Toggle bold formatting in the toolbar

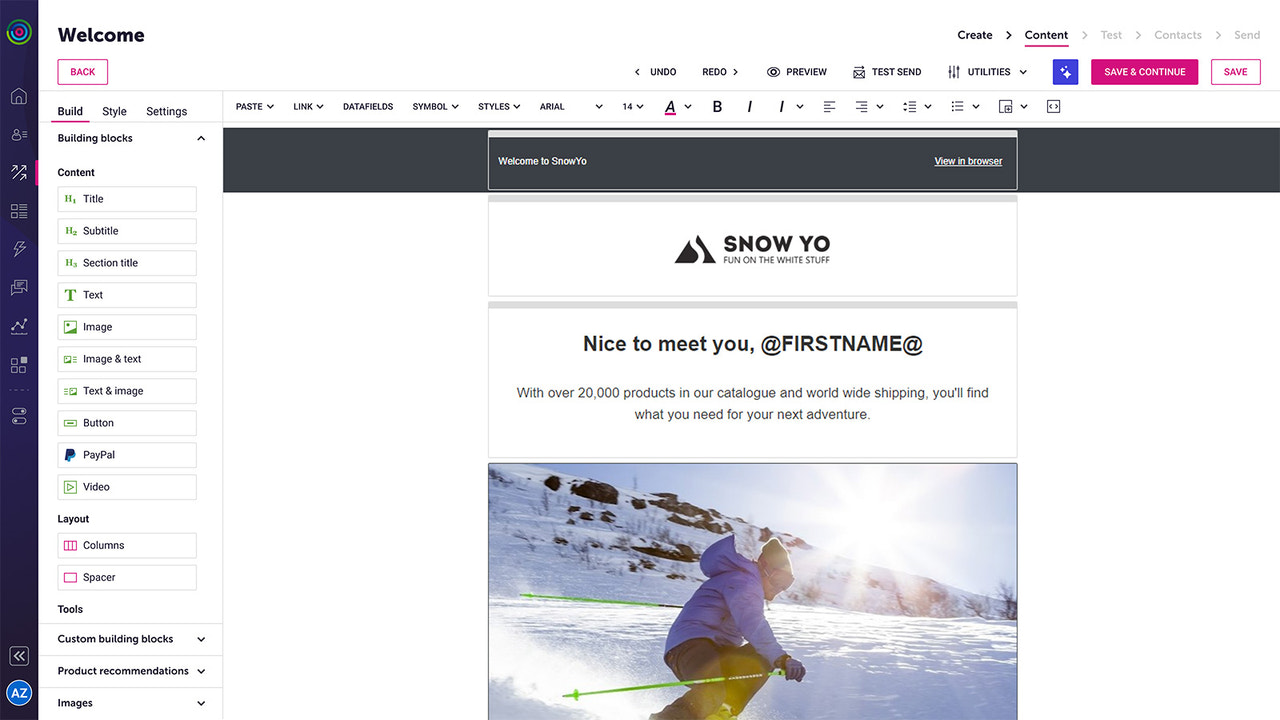coord(717,106)
